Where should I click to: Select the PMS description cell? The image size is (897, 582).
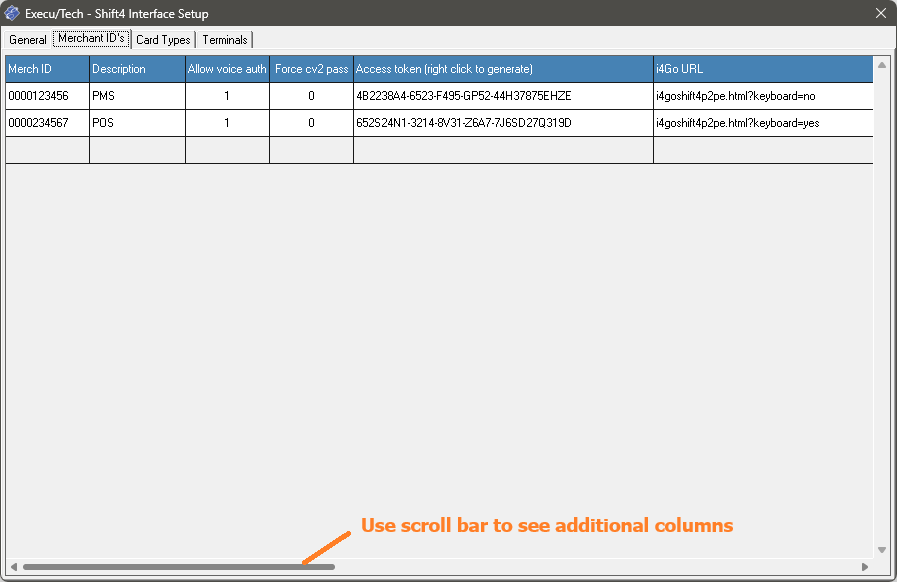pos(137,96)
